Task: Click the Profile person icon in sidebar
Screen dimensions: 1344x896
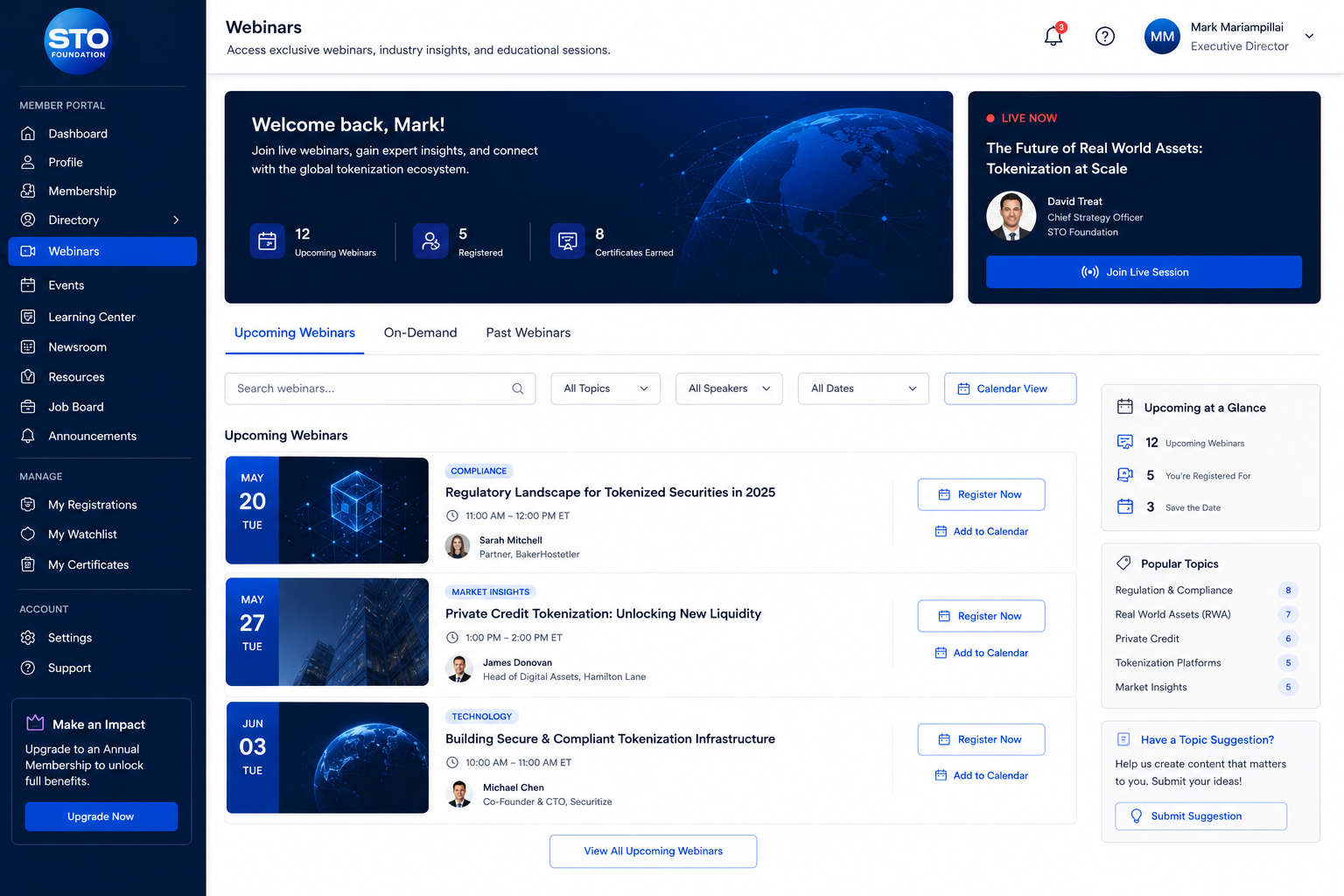Action: (28, 162)
